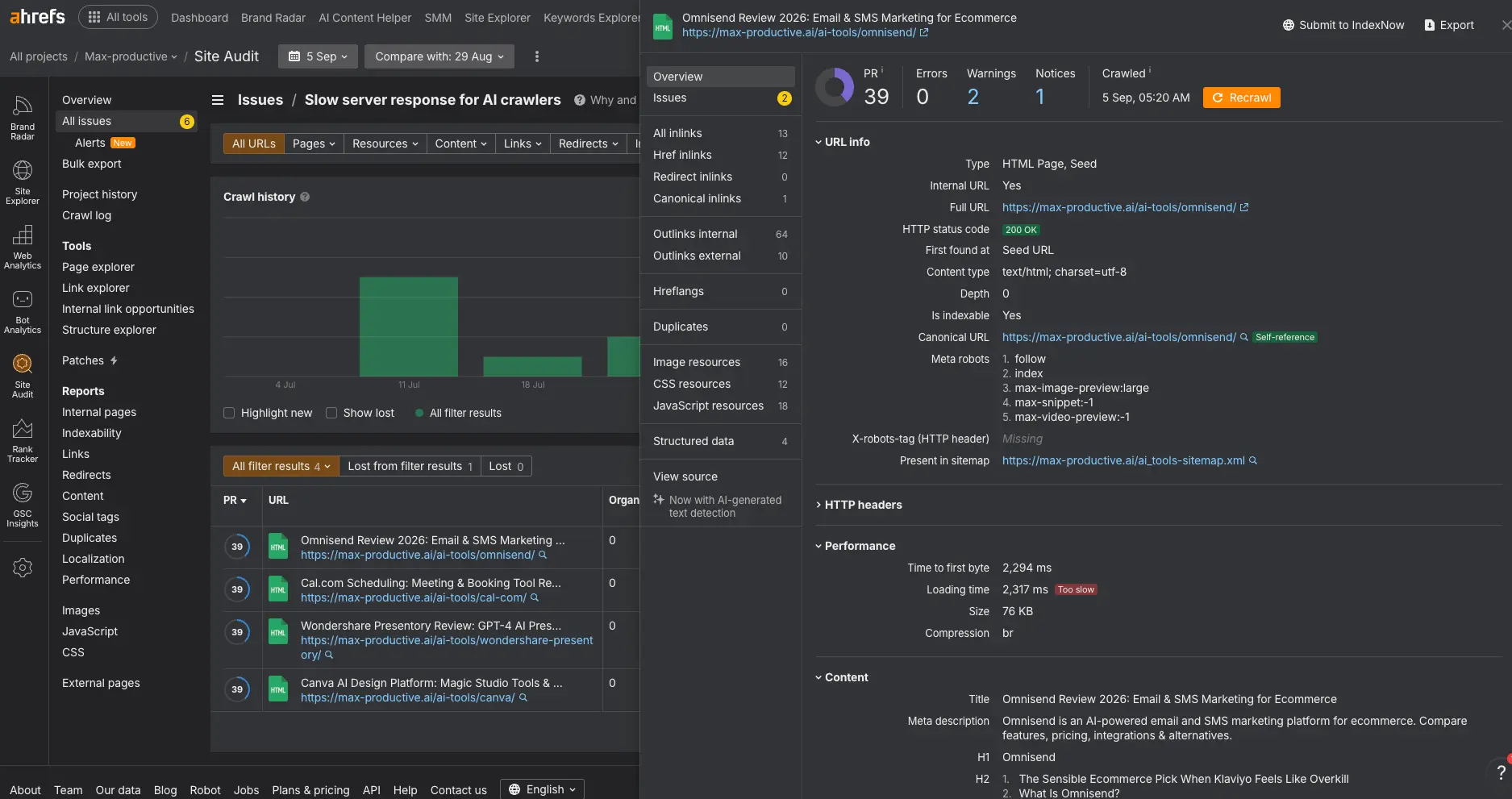The width and height of the screenshot is (1512, 799).
Task: Click the 11 Jul crawl history bar
Action: click(409, 327)
